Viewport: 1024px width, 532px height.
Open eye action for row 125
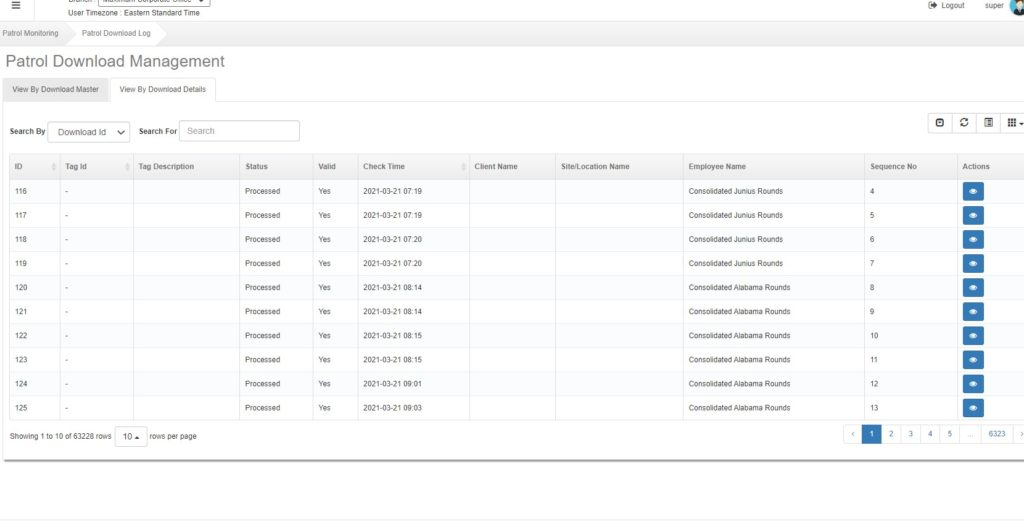(x=972, y=407)
